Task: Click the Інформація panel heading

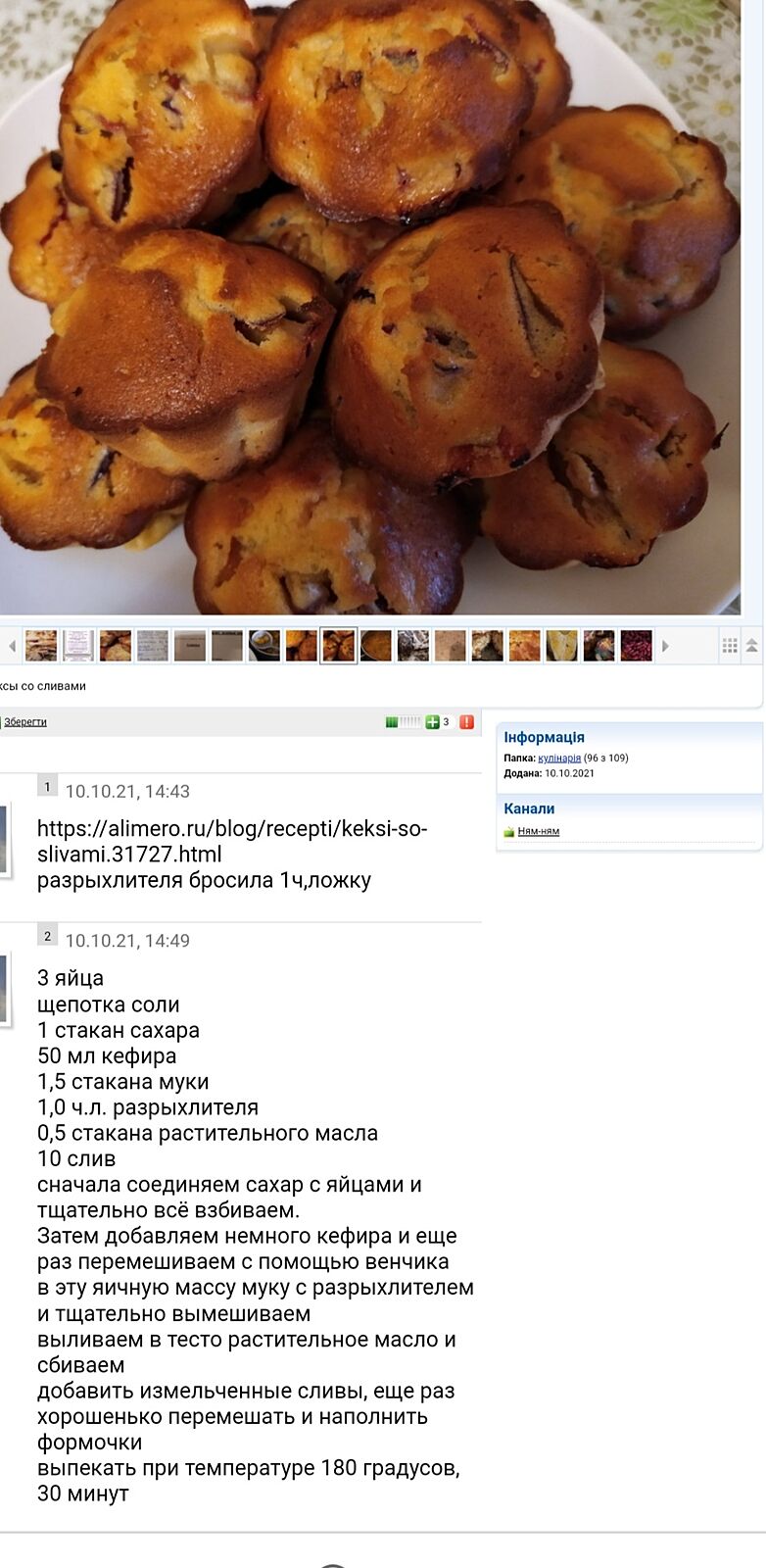Action: point(544,737)
